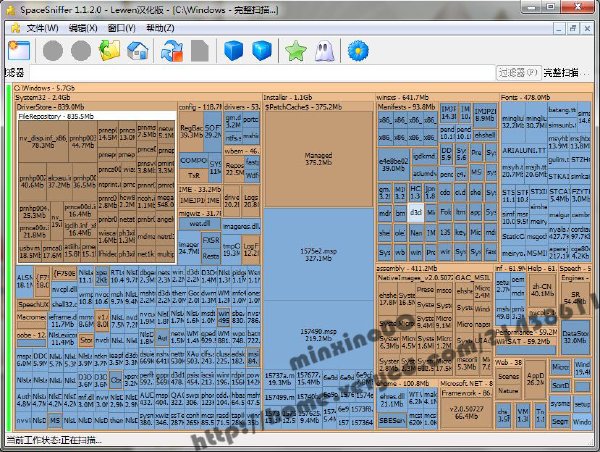Image resolution: width=600 pixels, height=452 pixels.
Task: Click the WinSAT - 59.2Mb header
Action: [525, 341]
